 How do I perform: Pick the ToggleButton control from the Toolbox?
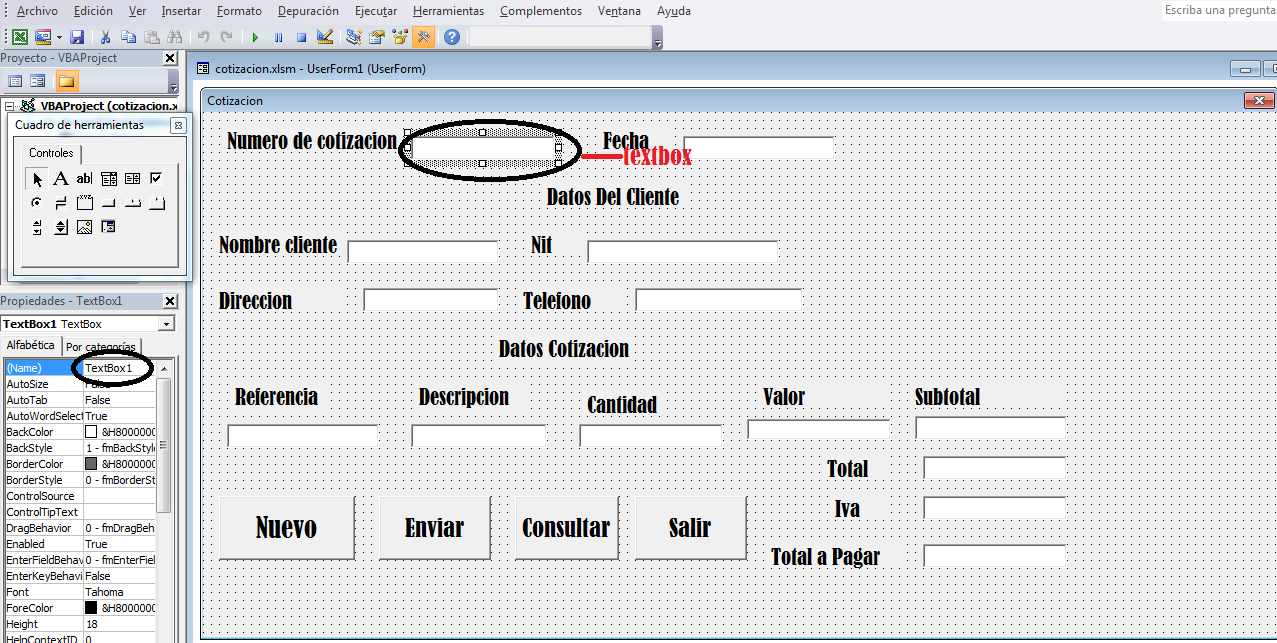(61, 203)
